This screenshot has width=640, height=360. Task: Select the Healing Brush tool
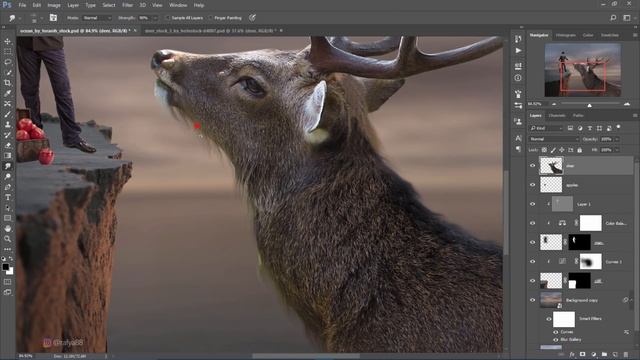[x=7, y=104]
